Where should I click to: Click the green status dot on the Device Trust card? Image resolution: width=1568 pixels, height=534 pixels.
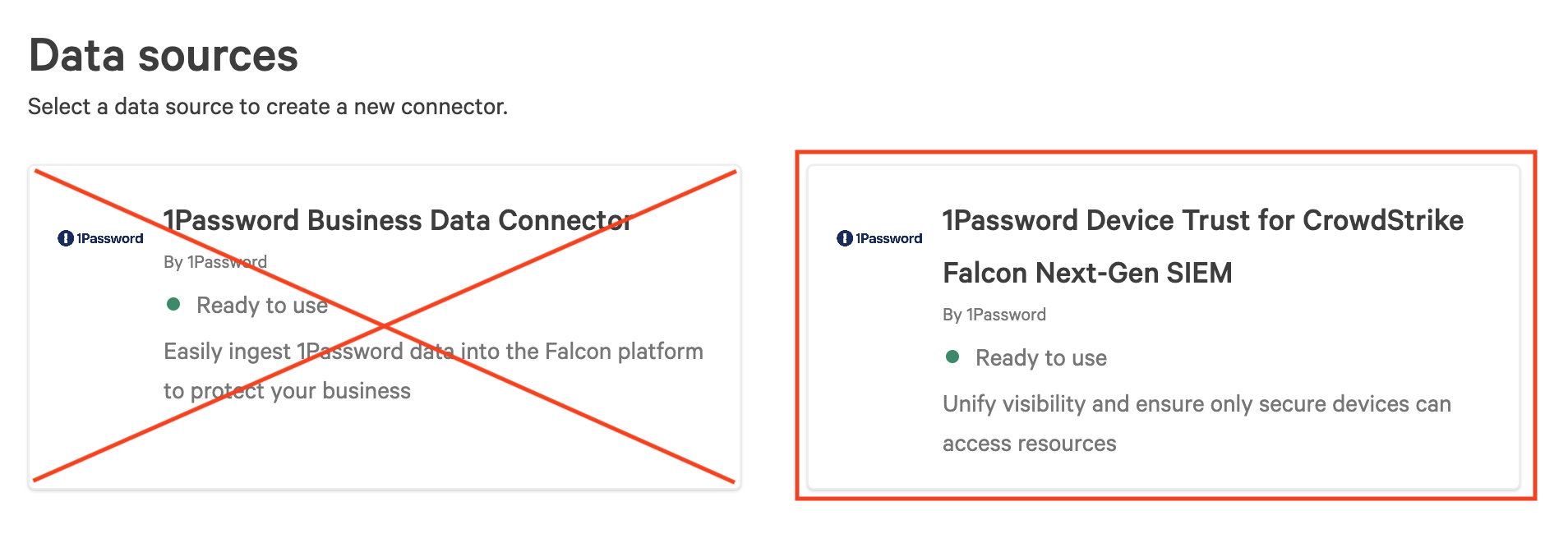coord(952,357)
